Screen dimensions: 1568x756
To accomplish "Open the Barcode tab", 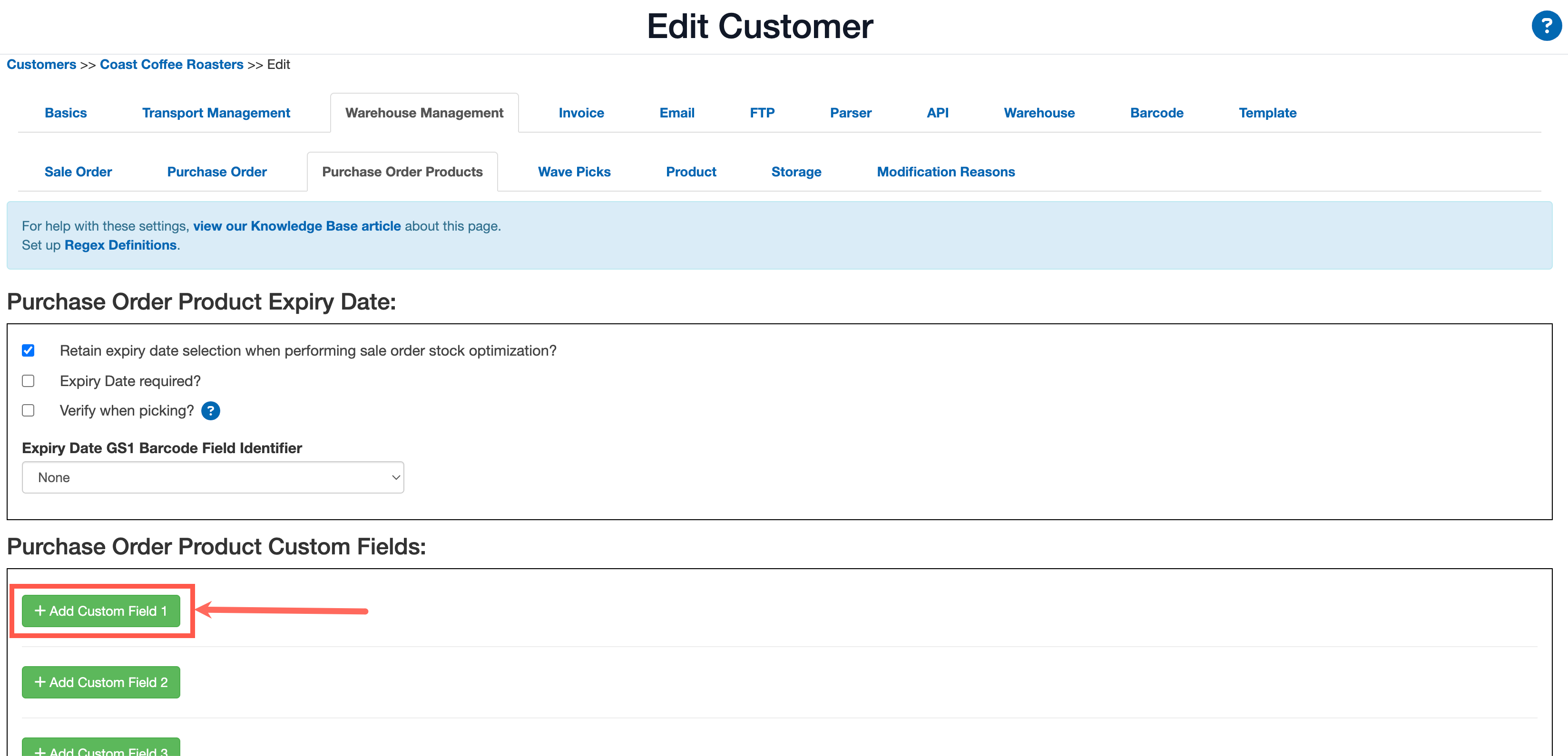I will click(1156, 113).
